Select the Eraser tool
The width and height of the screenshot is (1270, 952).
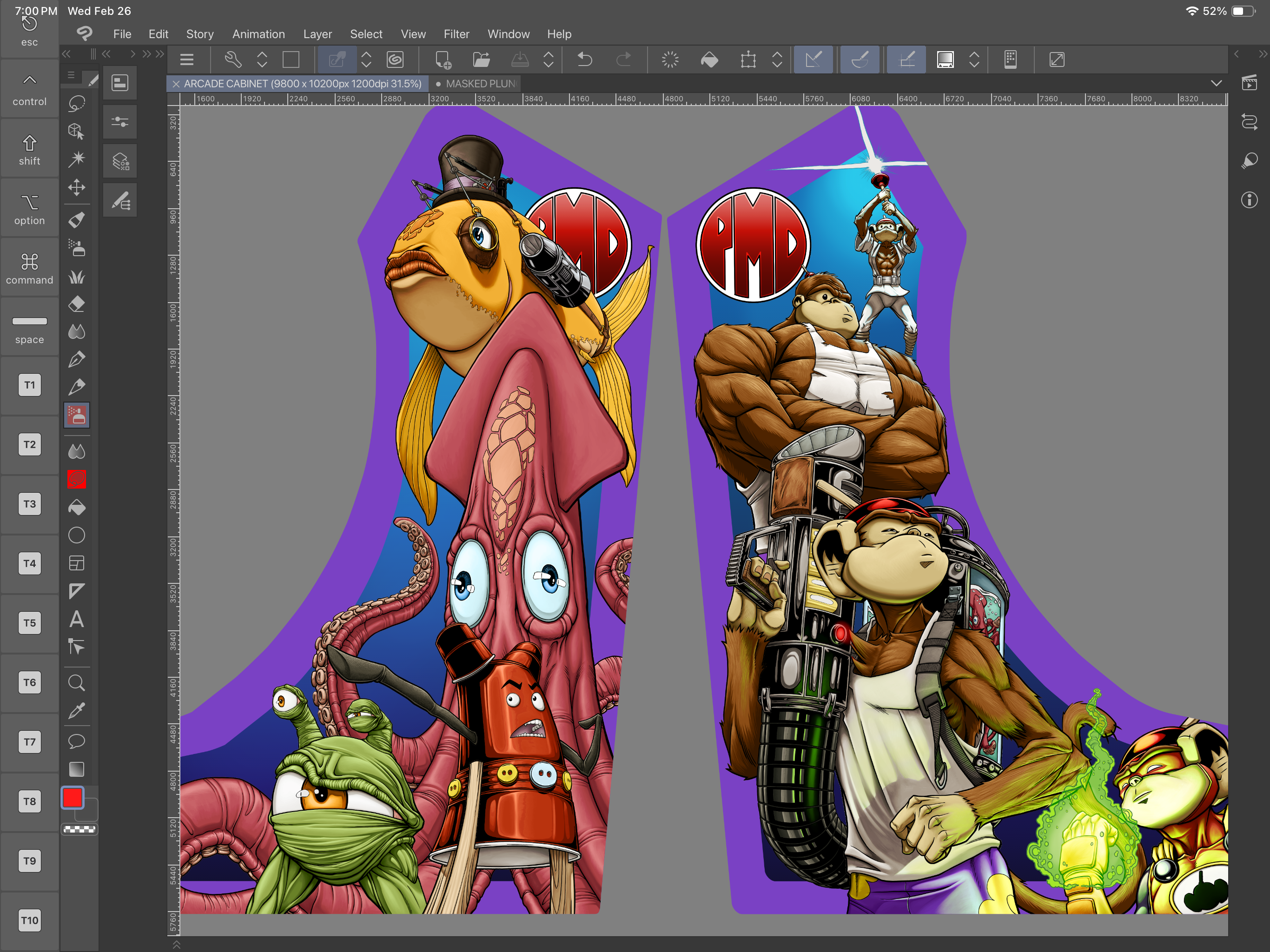[x=76, y=304]
